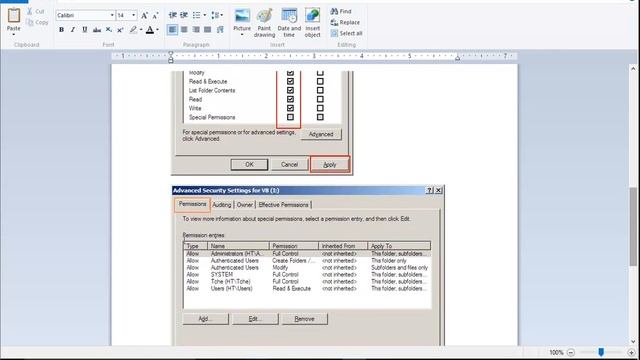This screenshot has width=640, height=360.
Task: Click the Deny checkbox for Read & Execute
Action: (x=320, y=81)
